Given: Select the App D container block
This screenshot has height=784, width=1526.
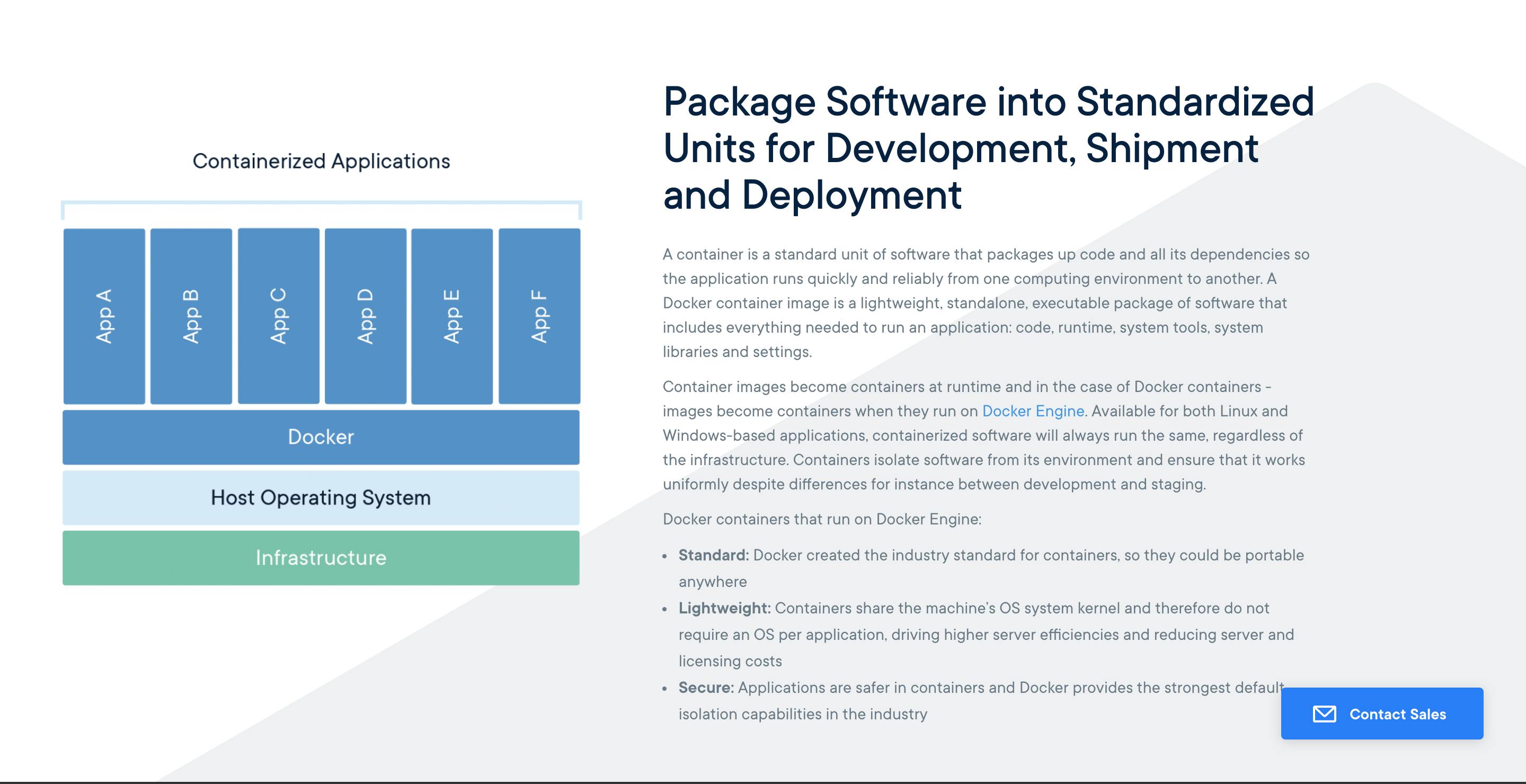Looking at the screenshot, I should (366, 316).
